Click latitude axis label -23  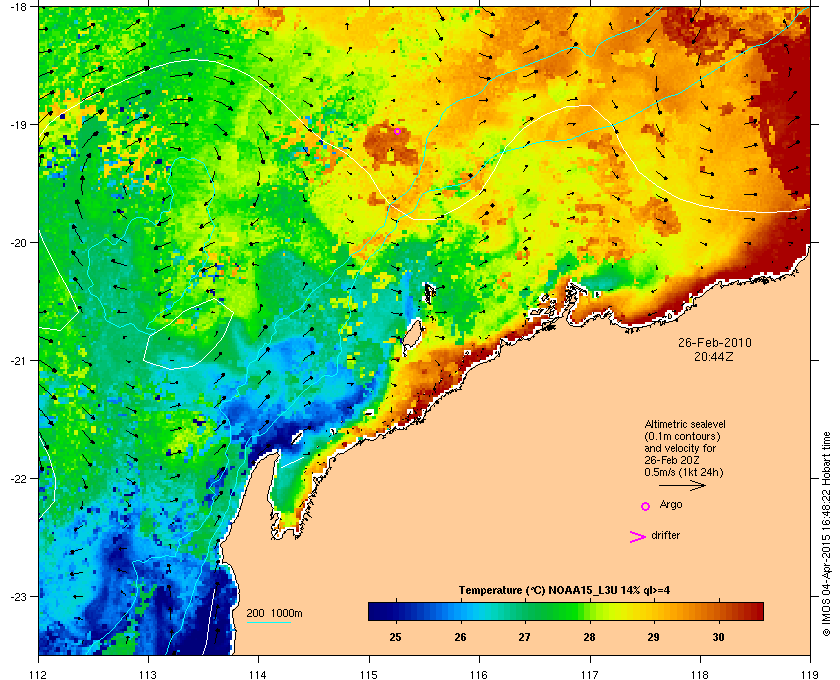[18, 596]
